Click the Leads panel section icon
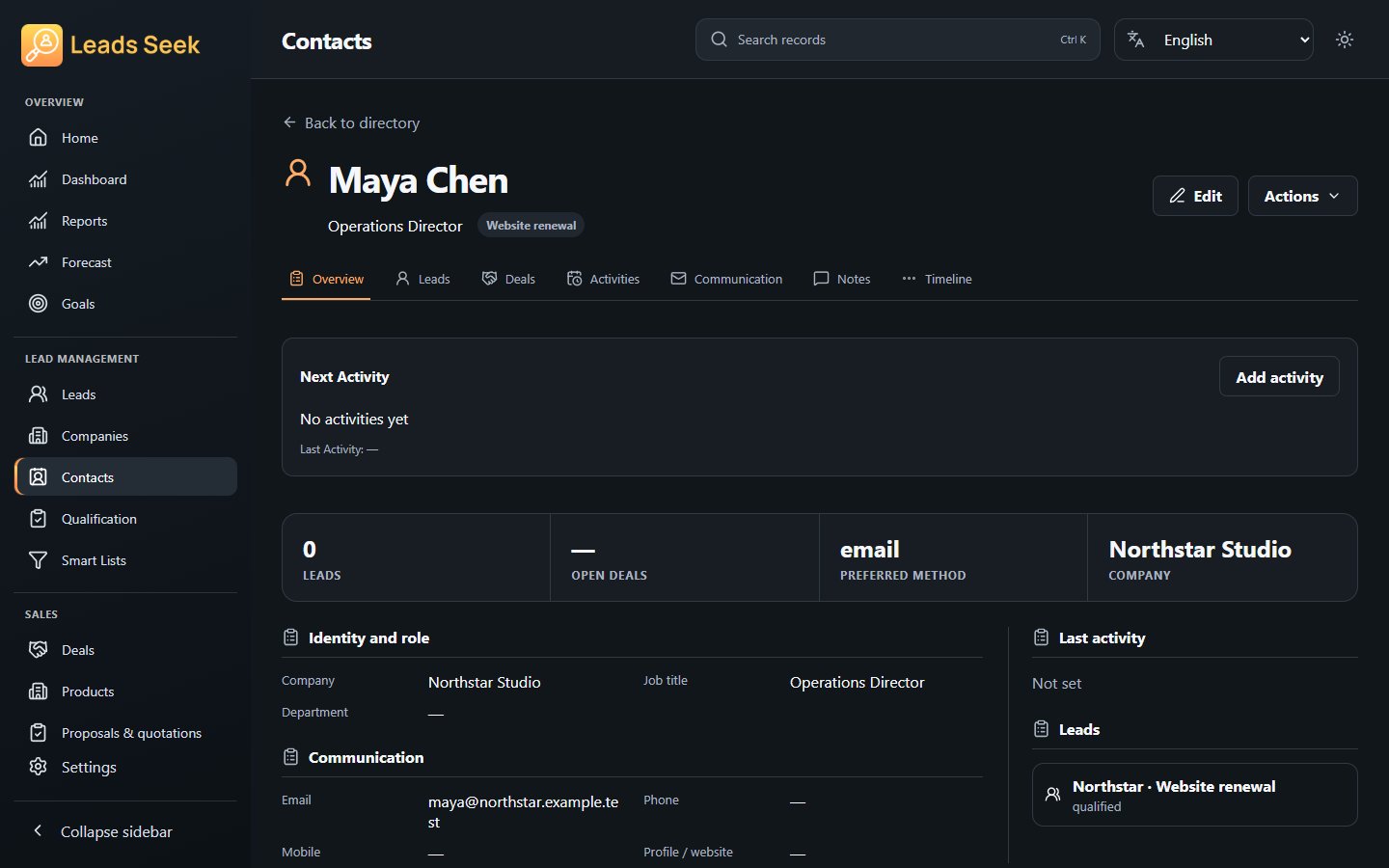 (1041, 729)
